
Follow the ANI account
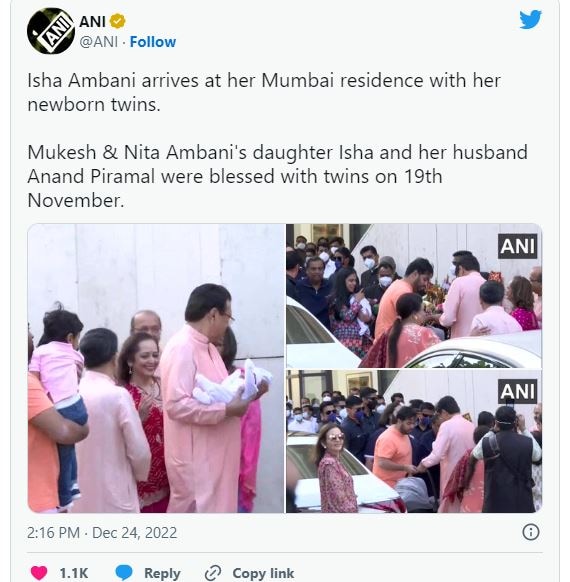[x=153, y=42]
